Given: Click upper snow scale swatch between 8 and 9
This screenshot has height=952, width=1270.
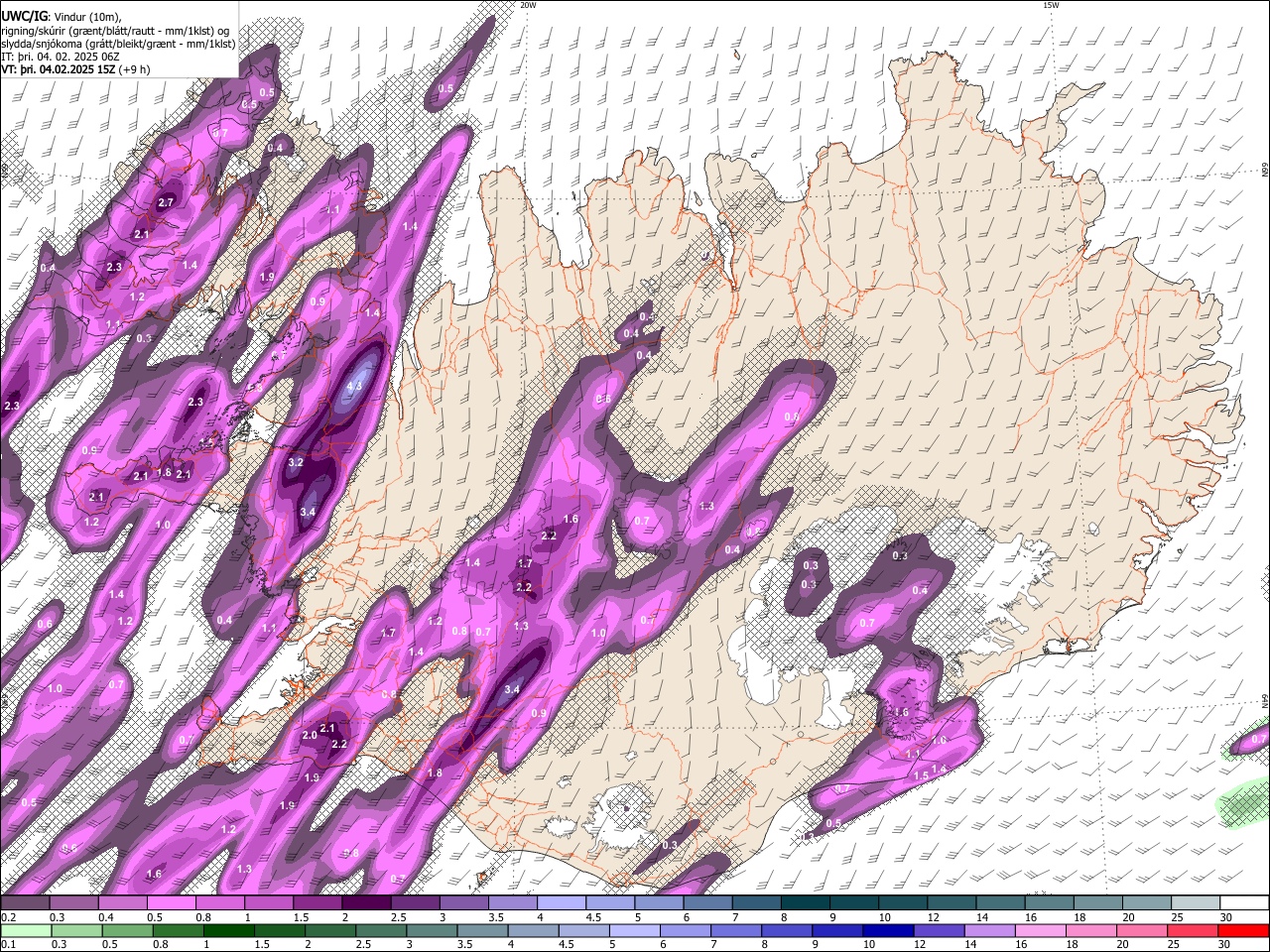Looking at the screenshot, I should tap(806, 903).
